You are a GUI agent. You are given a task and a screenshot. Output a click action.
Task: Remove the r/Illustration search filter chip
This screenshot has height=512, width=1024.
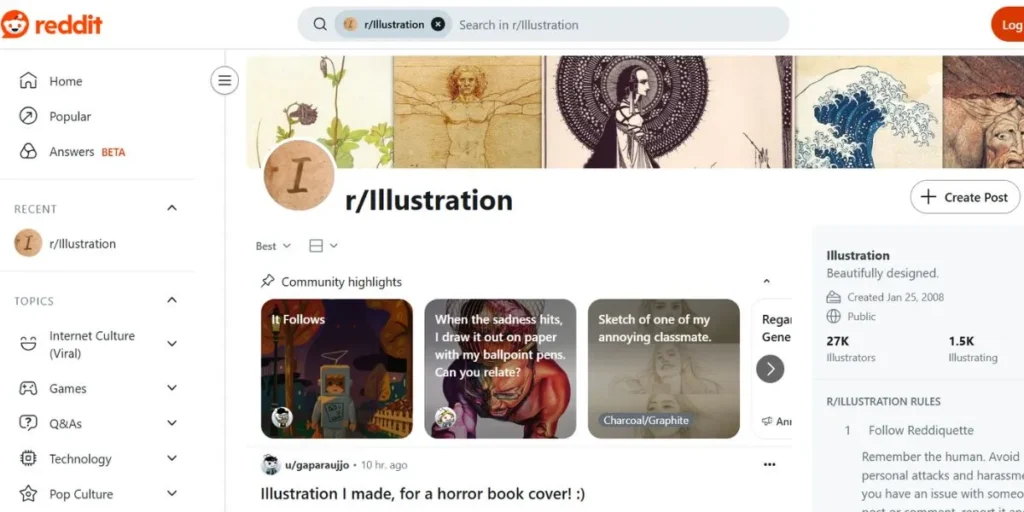click(438, 25)
